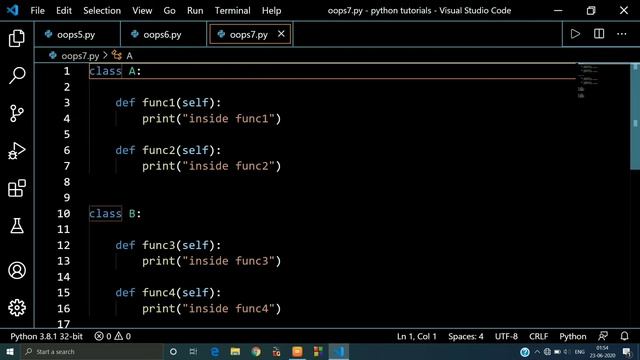Run Python file with the play button

[x=575, y=34]
